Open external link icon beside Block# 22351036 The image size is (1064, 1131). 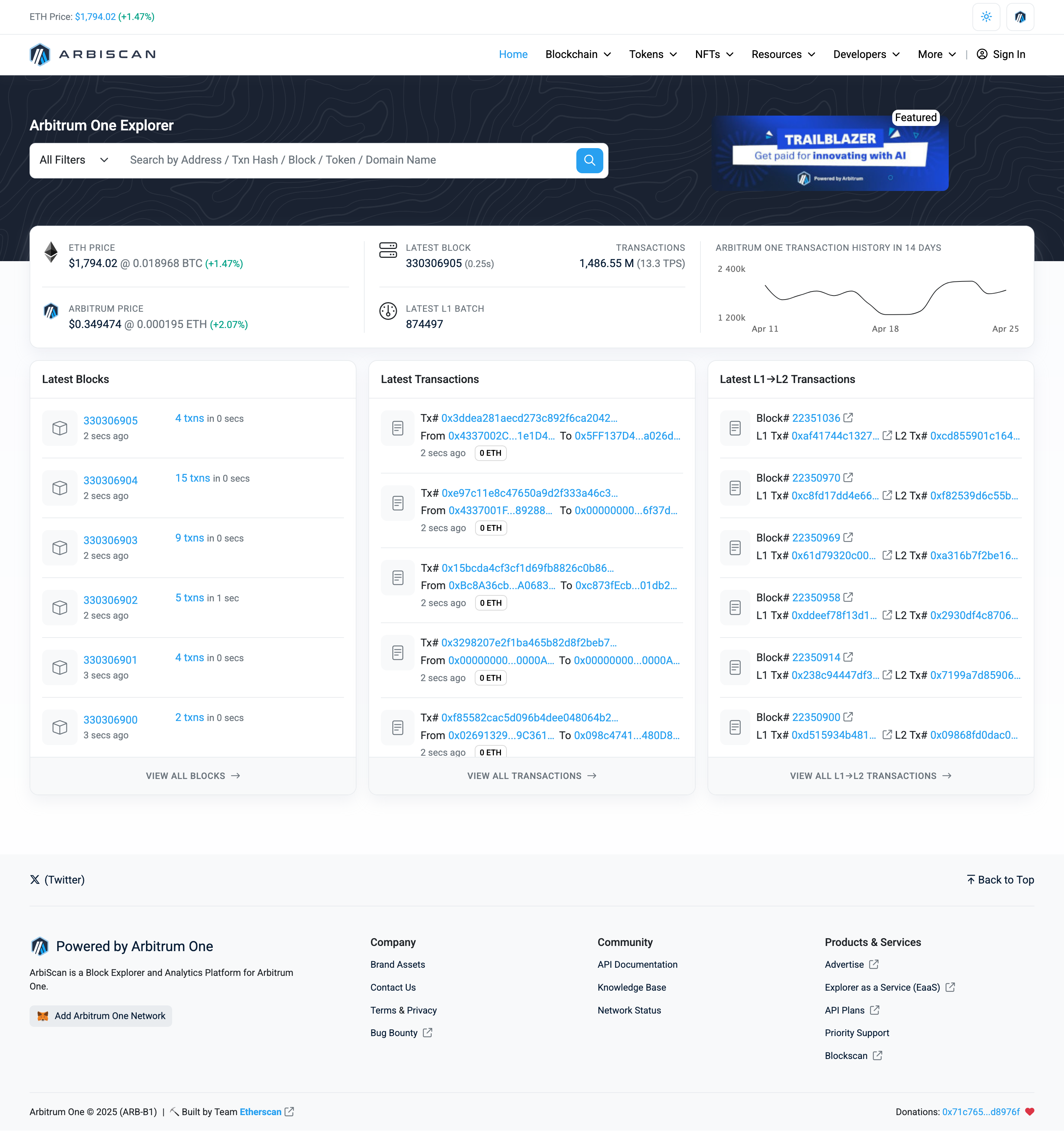pyautogui.click(x=848, y=418)
